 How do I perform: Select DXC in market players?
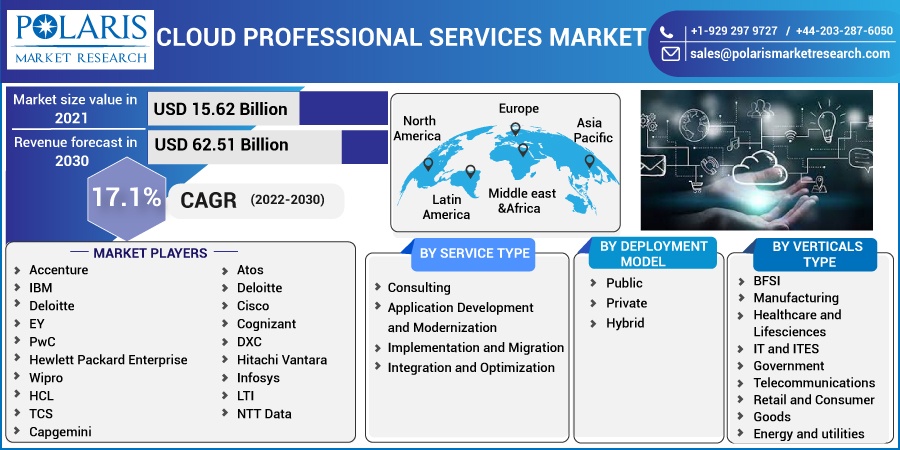click(249, 342)
